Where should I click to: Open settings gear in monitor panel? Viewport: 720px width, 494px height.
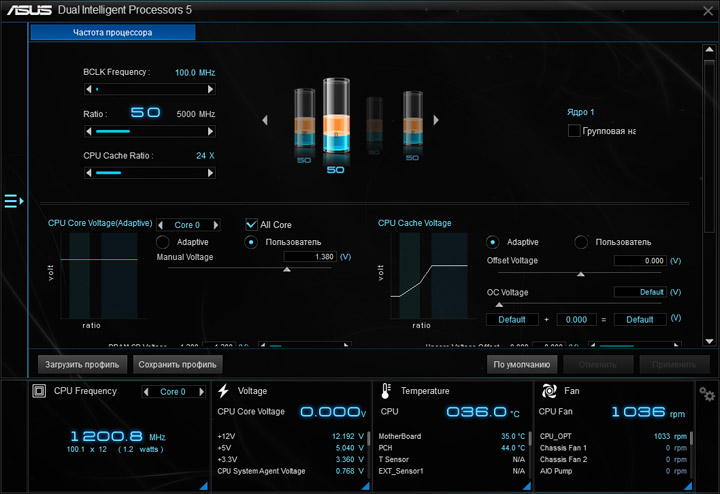[x=707, y=394]
